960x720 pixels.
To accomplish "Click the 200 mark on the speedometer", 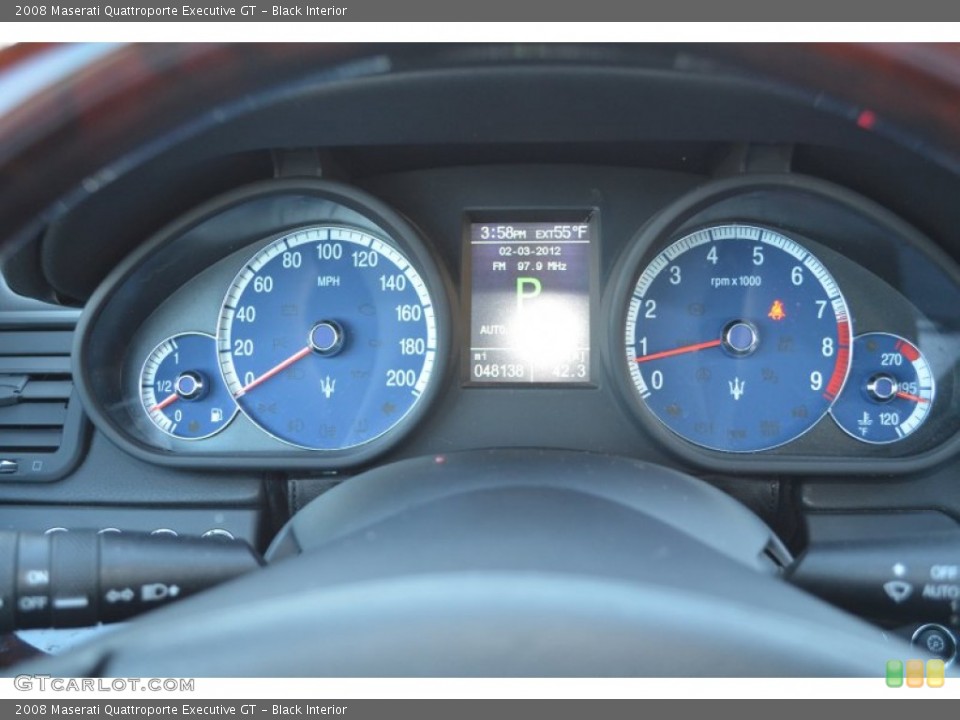I will tap(400, 378).
